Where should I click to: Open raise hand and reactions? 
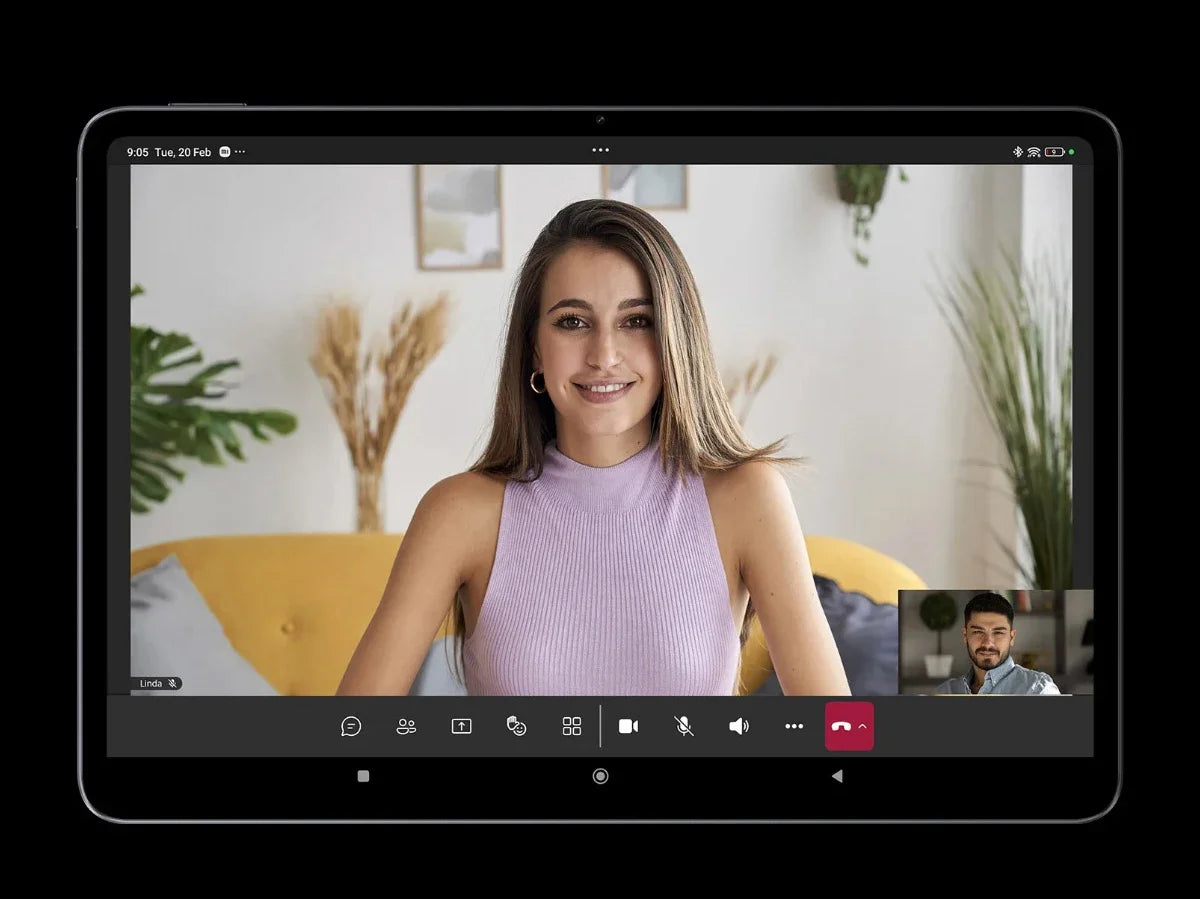coord(516,726)
